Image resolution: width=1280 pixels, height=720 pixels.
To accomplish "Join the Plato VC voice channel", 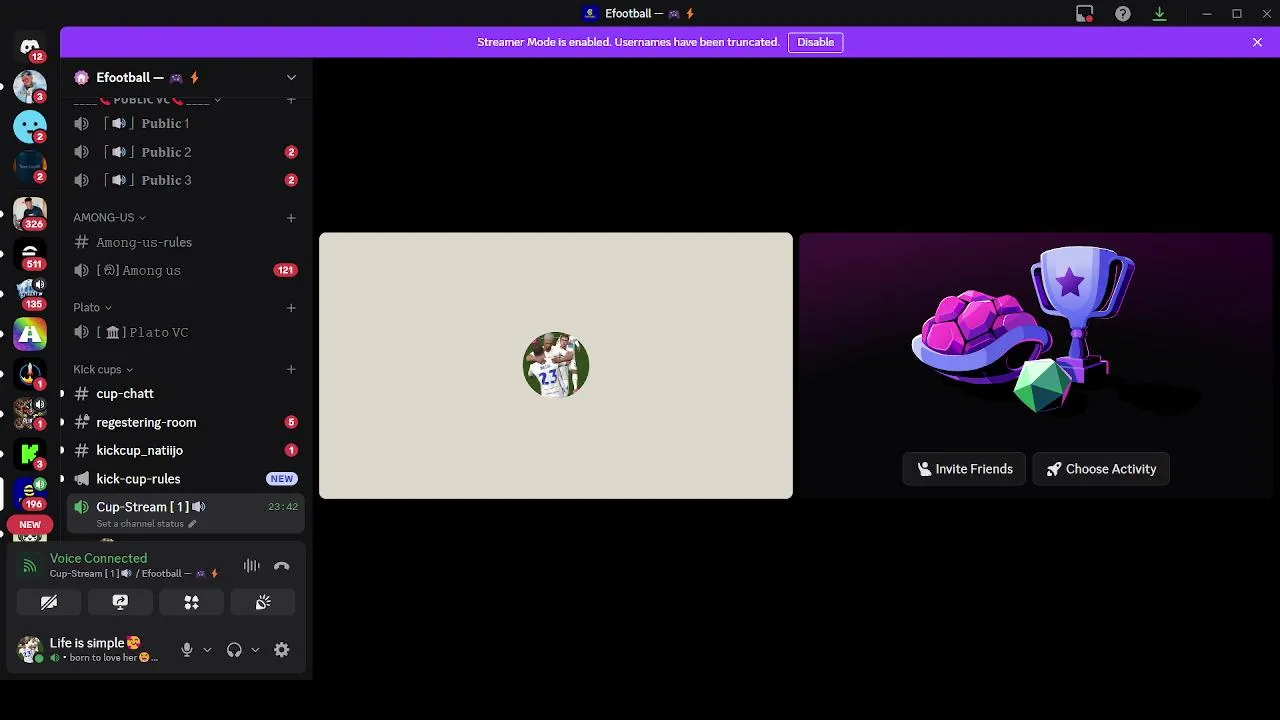I will click(186, 332).
